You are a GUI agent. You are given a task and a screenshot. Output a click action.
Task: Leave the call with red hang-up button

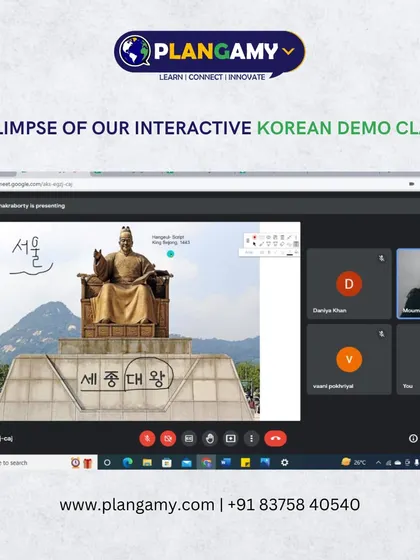275,438
